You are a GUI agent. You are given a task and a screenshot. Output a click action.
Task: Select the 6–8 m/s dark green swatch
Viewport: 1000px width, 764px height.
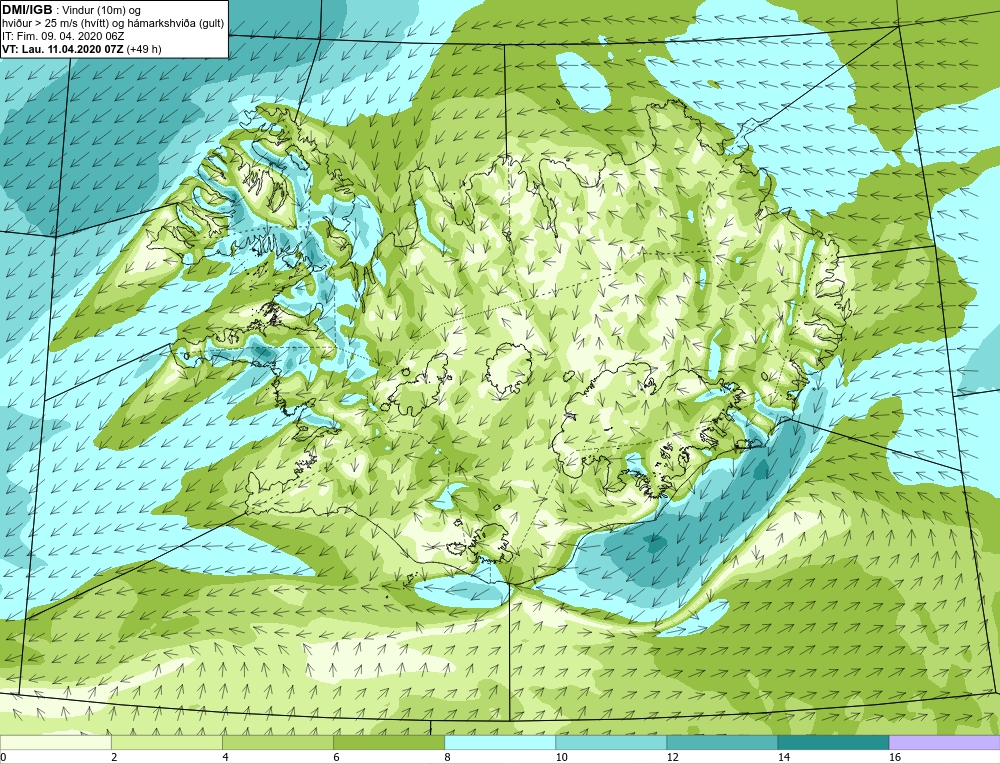[x=388, y=742]
